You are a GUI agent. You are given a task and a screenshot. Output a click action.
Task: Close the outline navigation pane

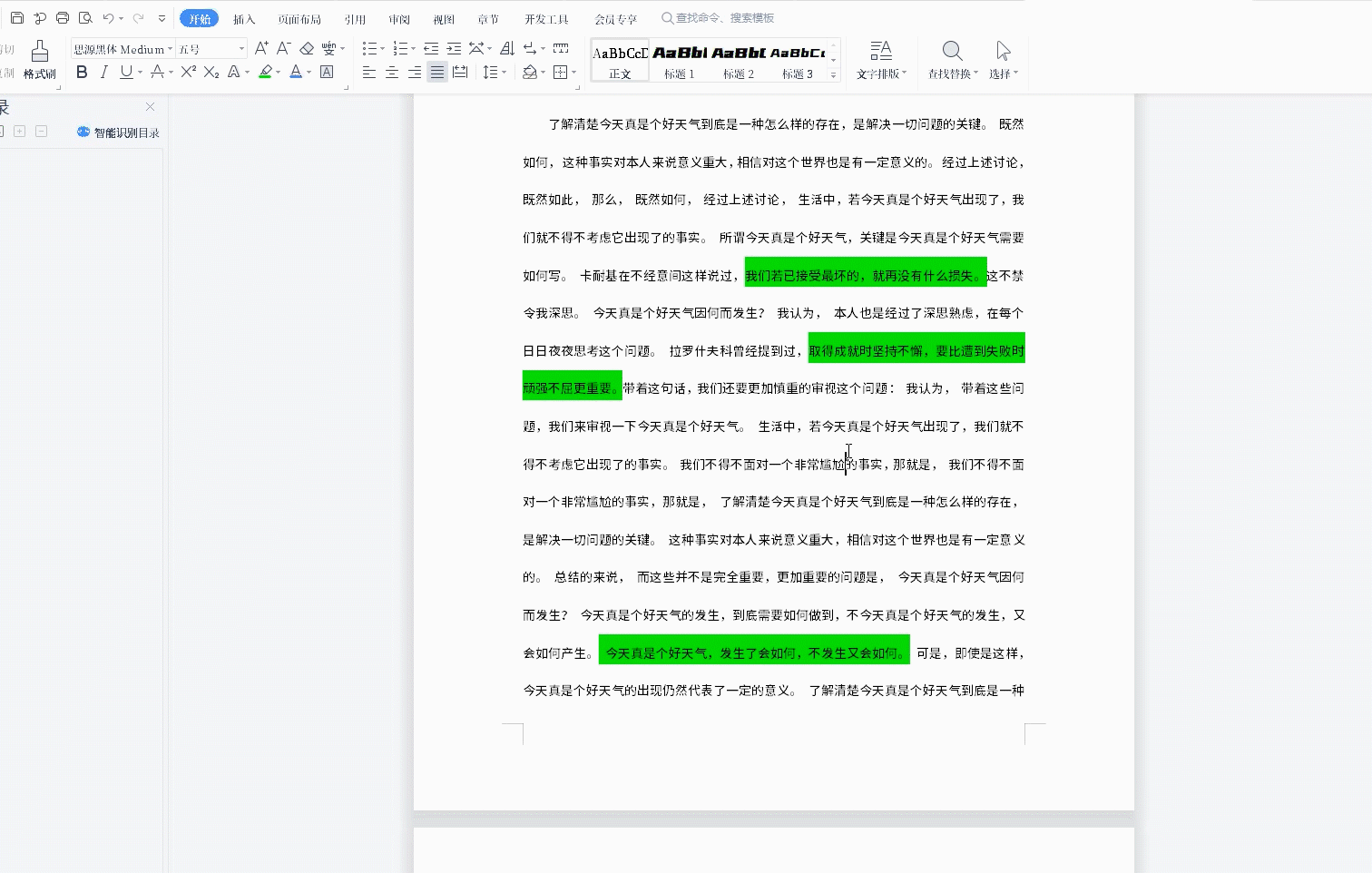tap(151, 107)
